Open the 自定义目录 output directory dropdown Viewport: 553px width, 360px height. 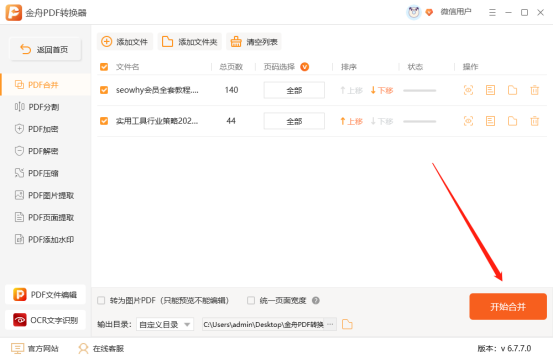pyautogui.click(x=165, y=324)
